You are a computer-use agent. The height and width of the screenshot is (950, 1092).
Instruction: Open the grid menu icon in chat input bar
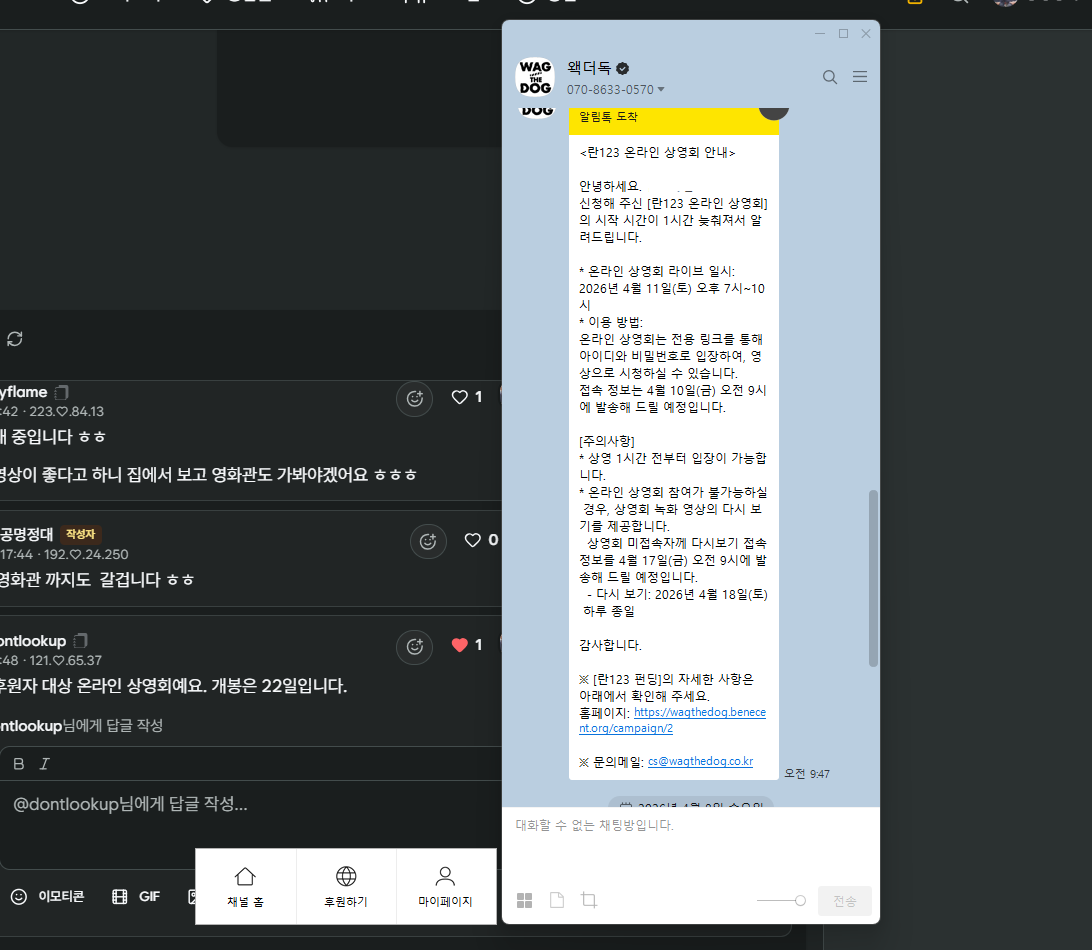(x=524, y=901)
